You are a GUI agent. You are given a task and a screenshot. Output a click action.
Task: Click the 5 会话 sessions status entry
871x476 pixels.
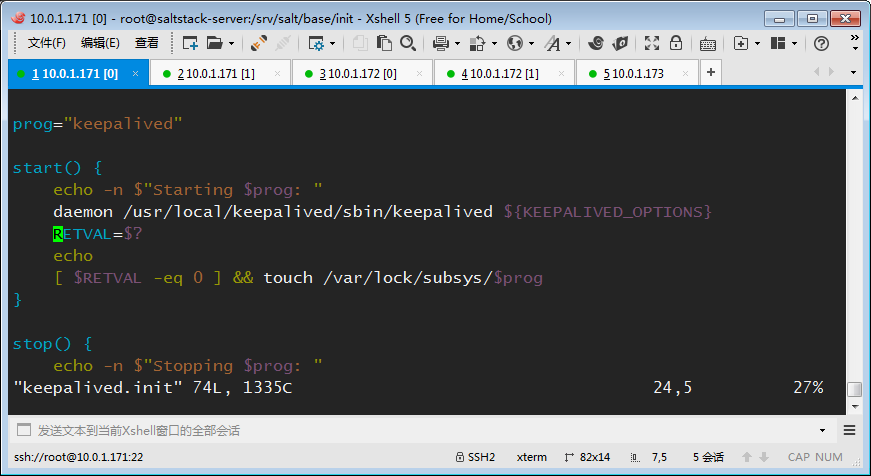708,457
